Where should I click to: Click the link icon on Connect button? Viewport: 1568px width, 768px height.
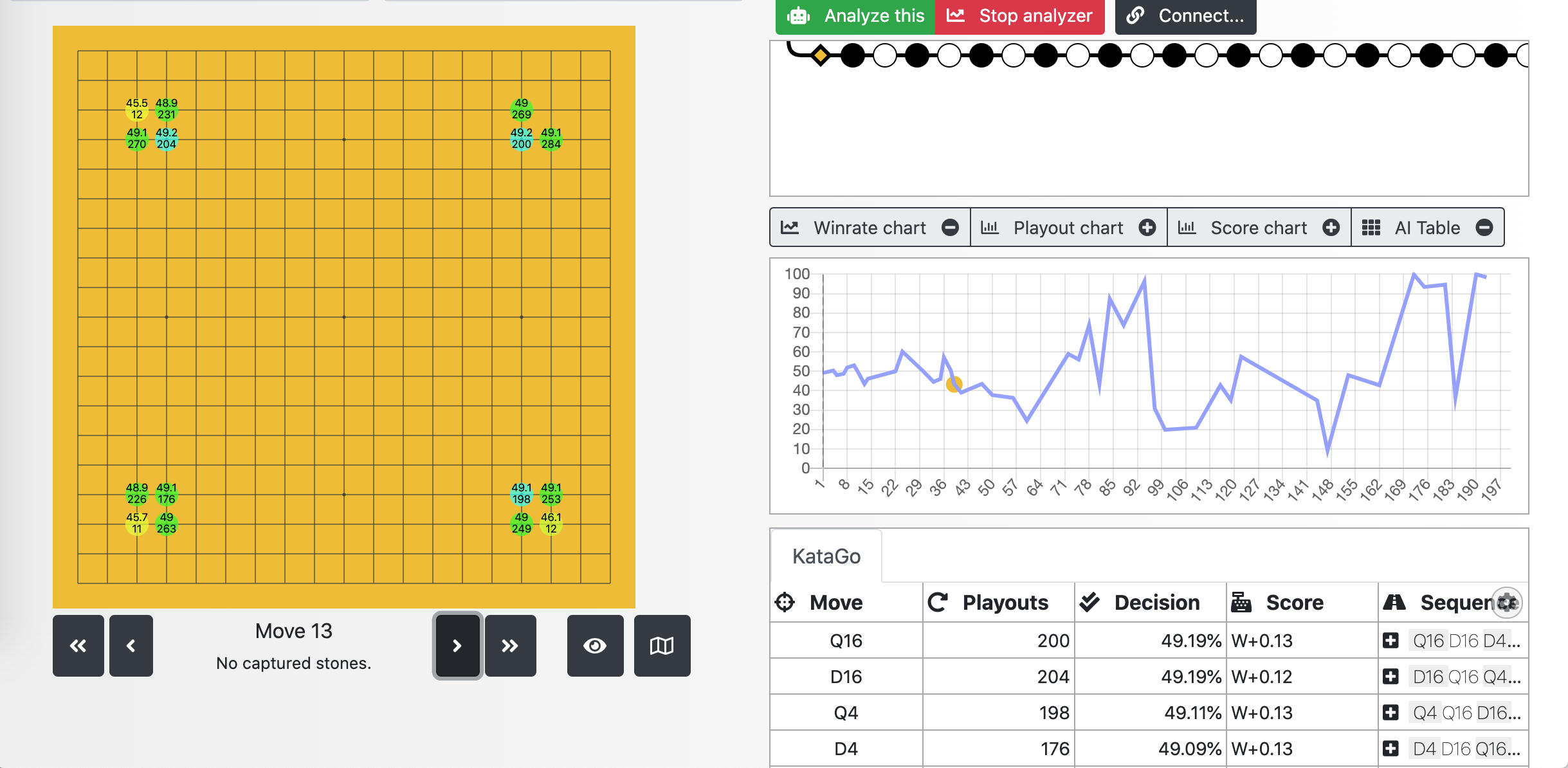tap(1136, 15)
